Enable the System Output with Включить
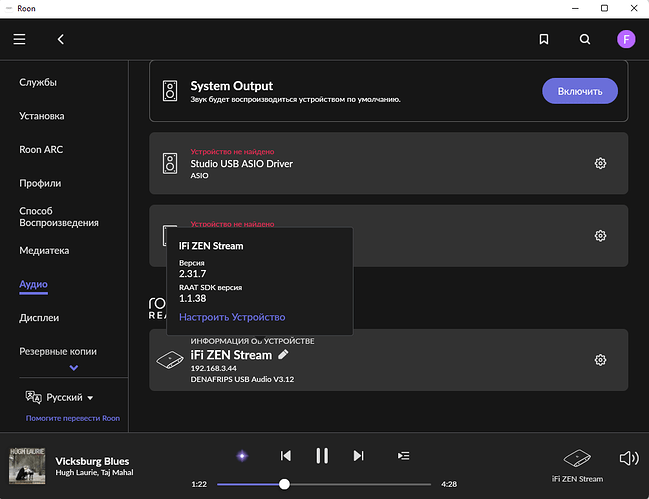This screenshot has height=499, width=649. pos(580,91)
